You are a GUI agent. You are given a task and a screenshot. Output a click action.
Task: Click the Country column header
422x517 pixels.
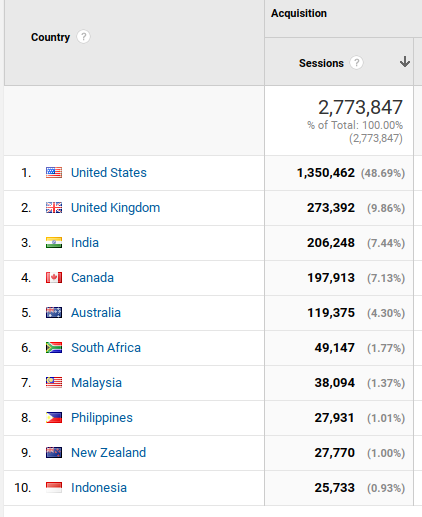(x=50, y=37)
